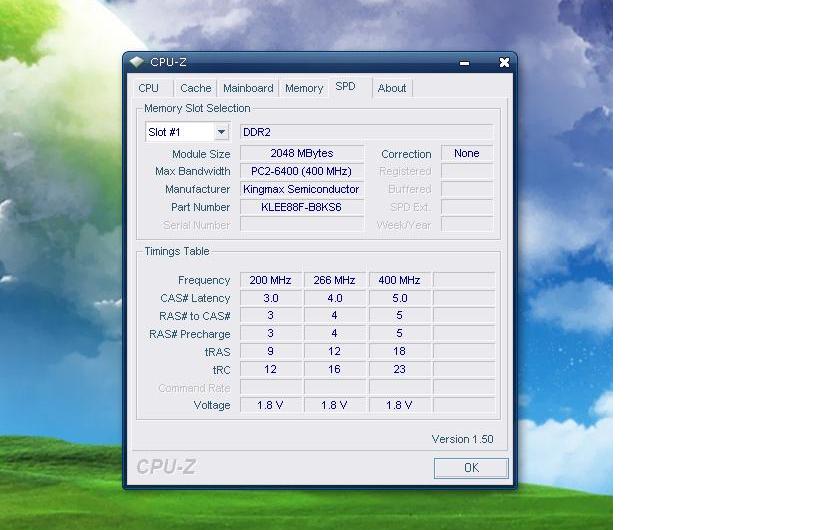The image size is (840, 530).
Task: Minimize the CPU-Z window
Action: click(465, 63)
